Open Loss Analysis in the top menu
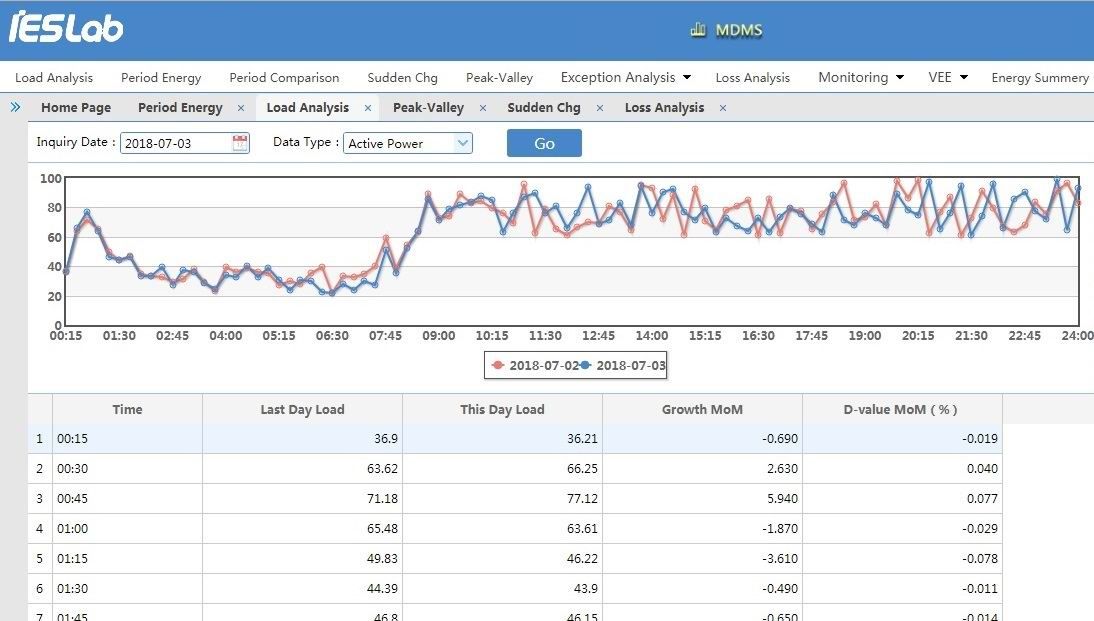 [x=753, y=77]
